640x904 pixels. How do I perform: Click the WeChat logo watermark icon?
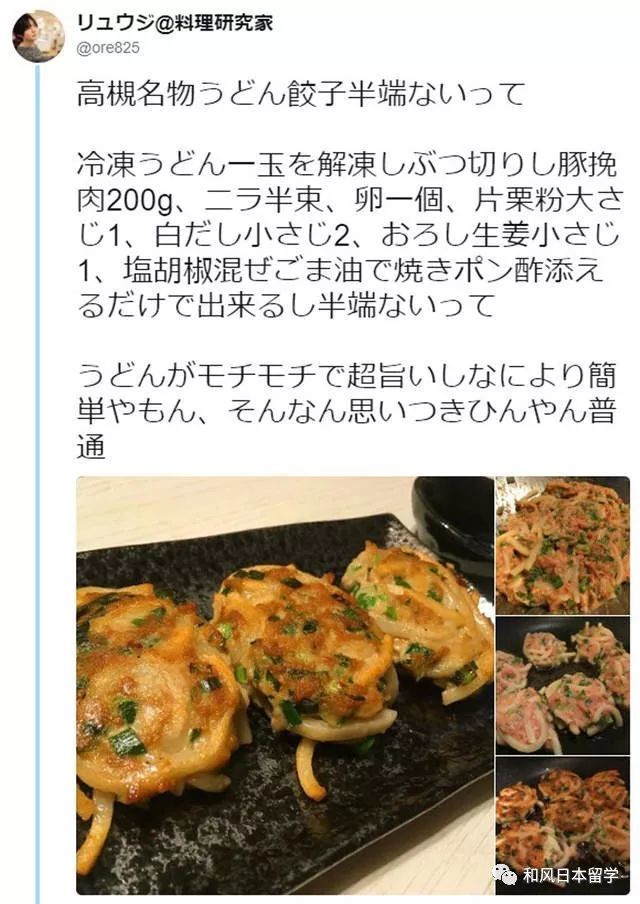click(x=505, y=875)
